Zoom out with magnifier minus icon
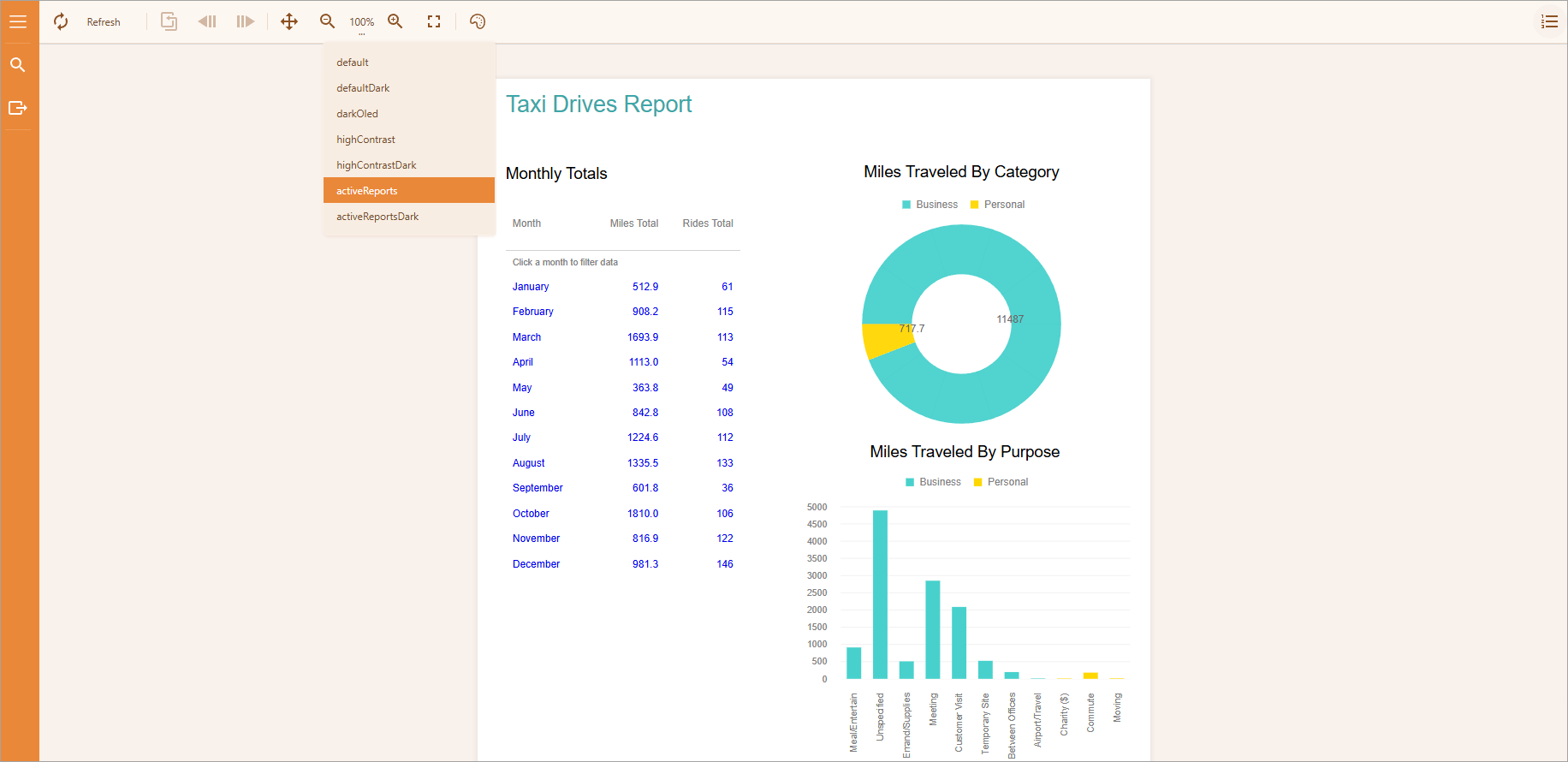 tap(327, 21)
